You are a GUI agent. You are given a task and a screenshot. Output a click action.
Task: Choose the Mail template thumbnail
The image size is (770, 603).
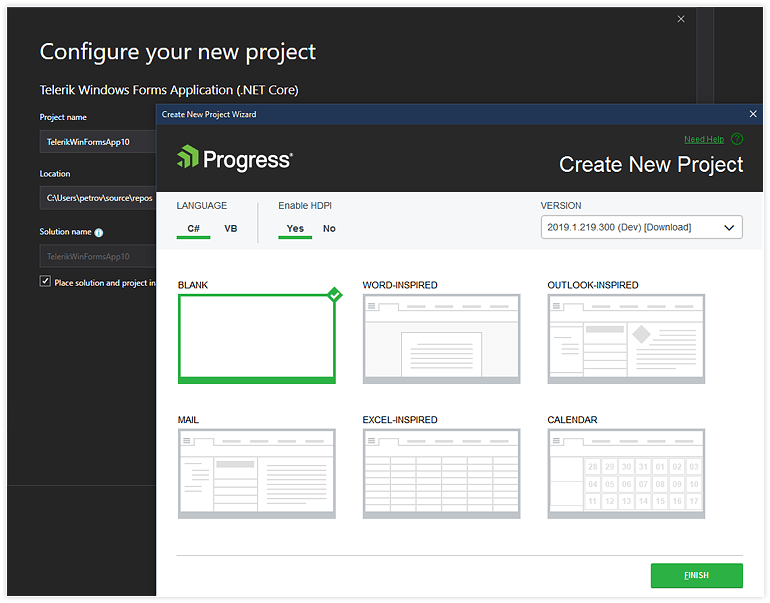point(257,474)
